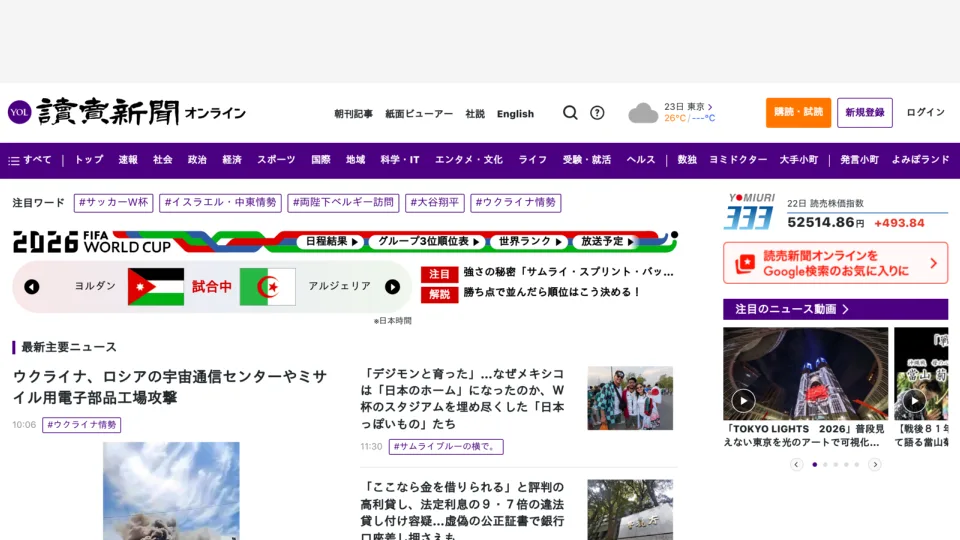Click the ログイン link

pos(926,113)
